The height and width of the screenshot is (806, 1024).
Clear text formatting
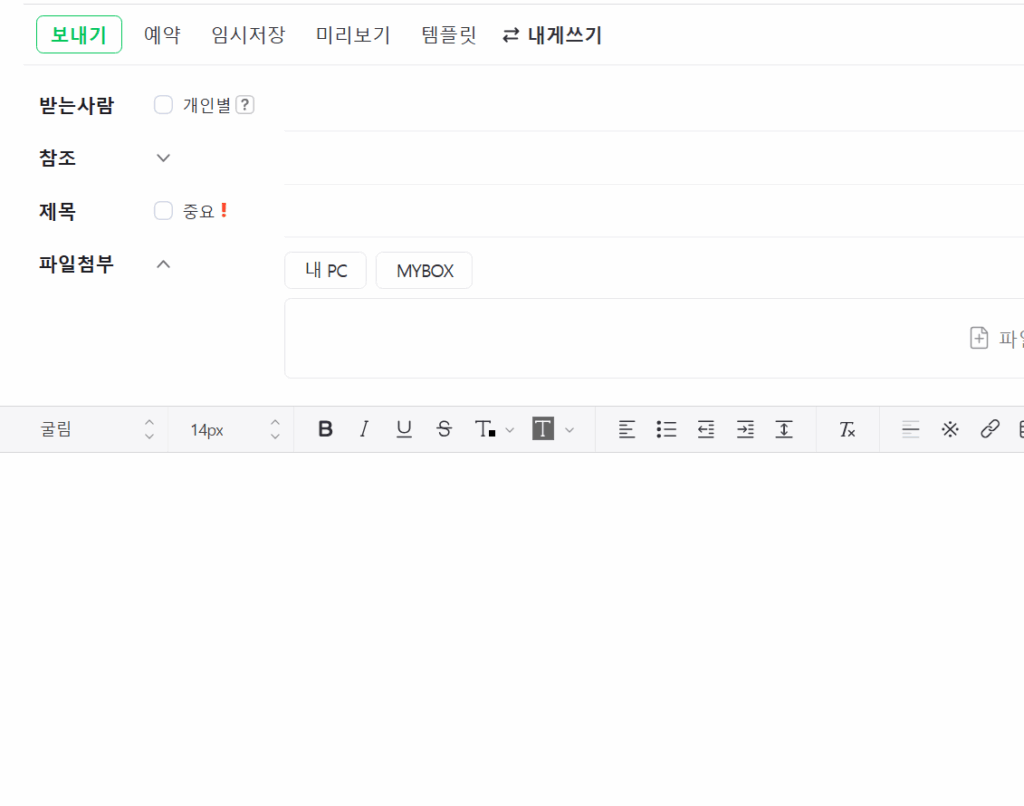(847, 429)
